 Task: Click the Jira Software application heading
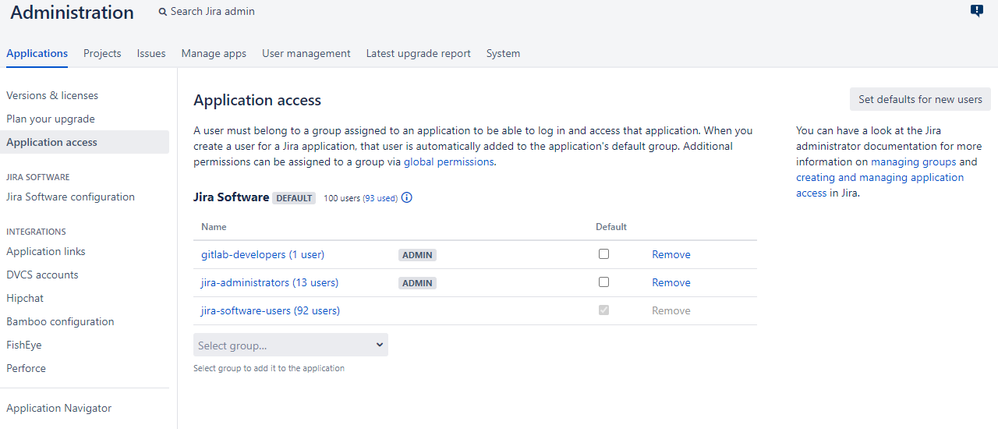coord(231,197)
